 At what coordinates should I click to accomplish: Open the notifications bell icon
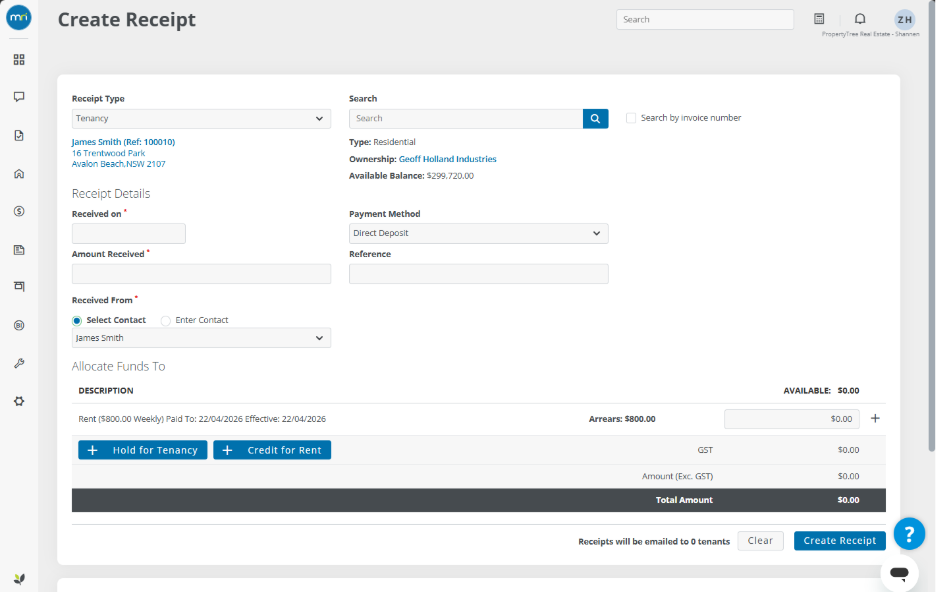(x=860, y=19)
